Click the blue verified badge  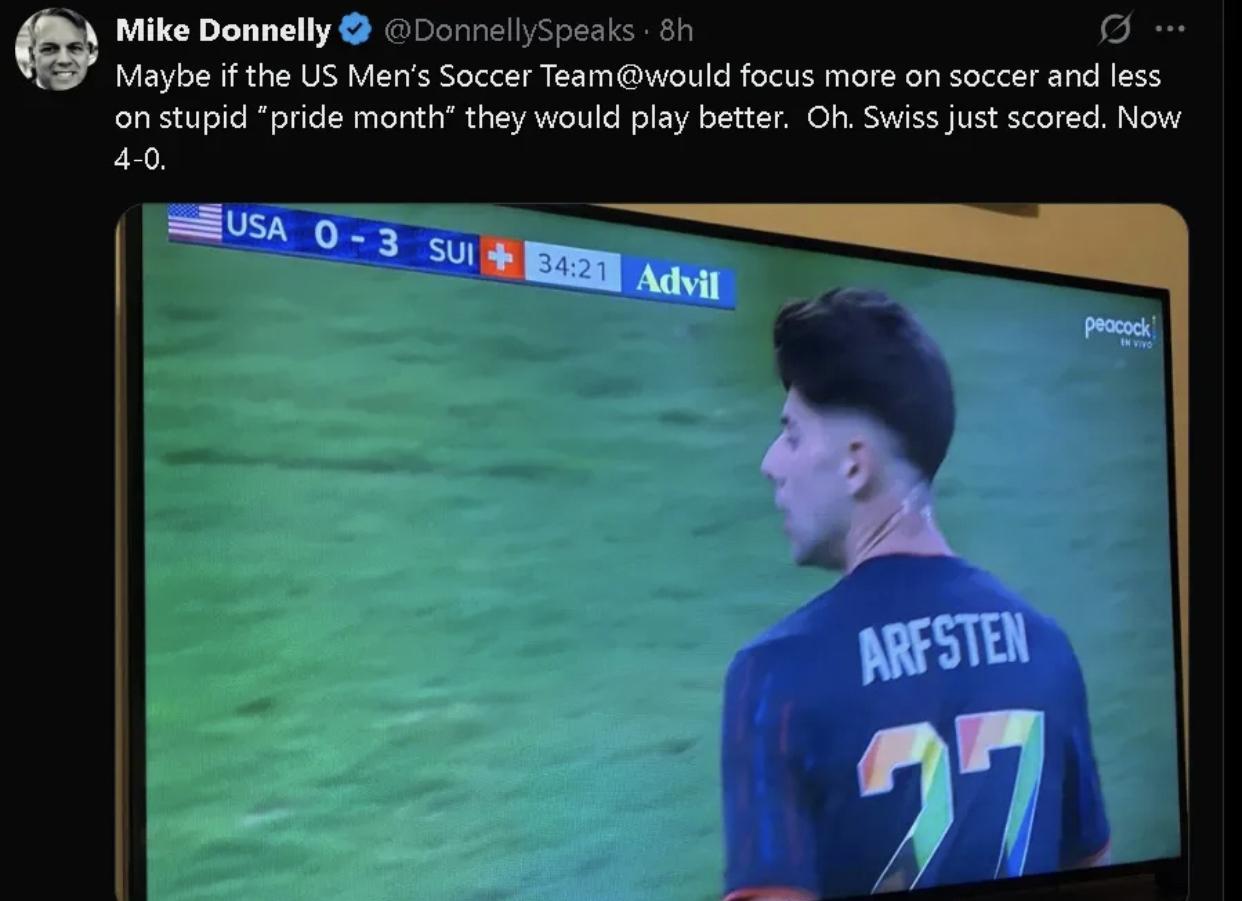point(355,31)
